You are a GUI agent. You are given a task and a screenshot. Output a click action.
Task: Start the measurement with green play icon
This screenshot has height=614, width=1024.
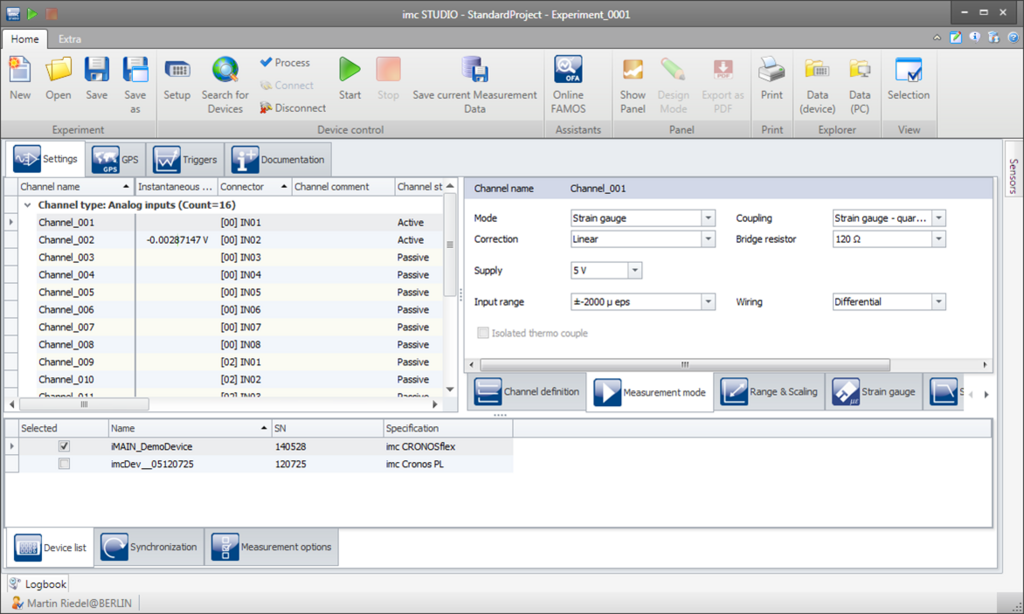[x=350, y=78]
